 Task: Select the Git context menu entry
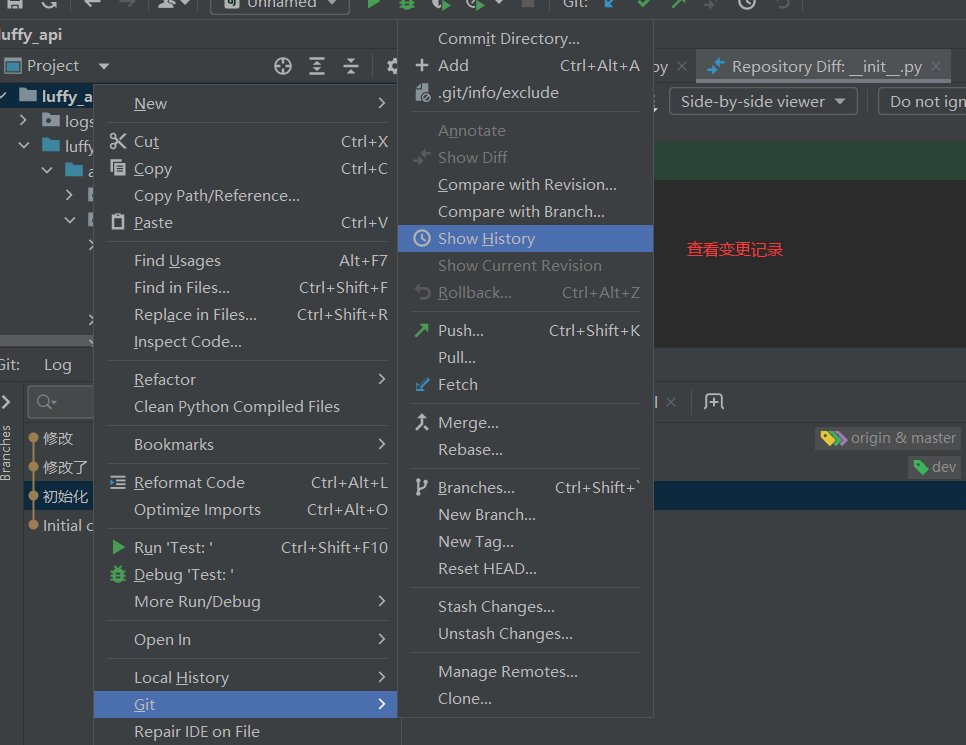(x=246, y=704)
